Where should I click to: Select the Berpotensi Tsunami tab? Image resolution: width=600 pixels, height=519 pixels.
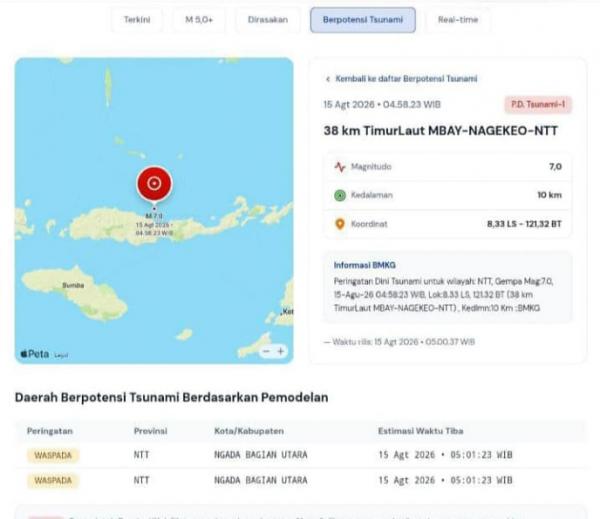coord(362,20)
